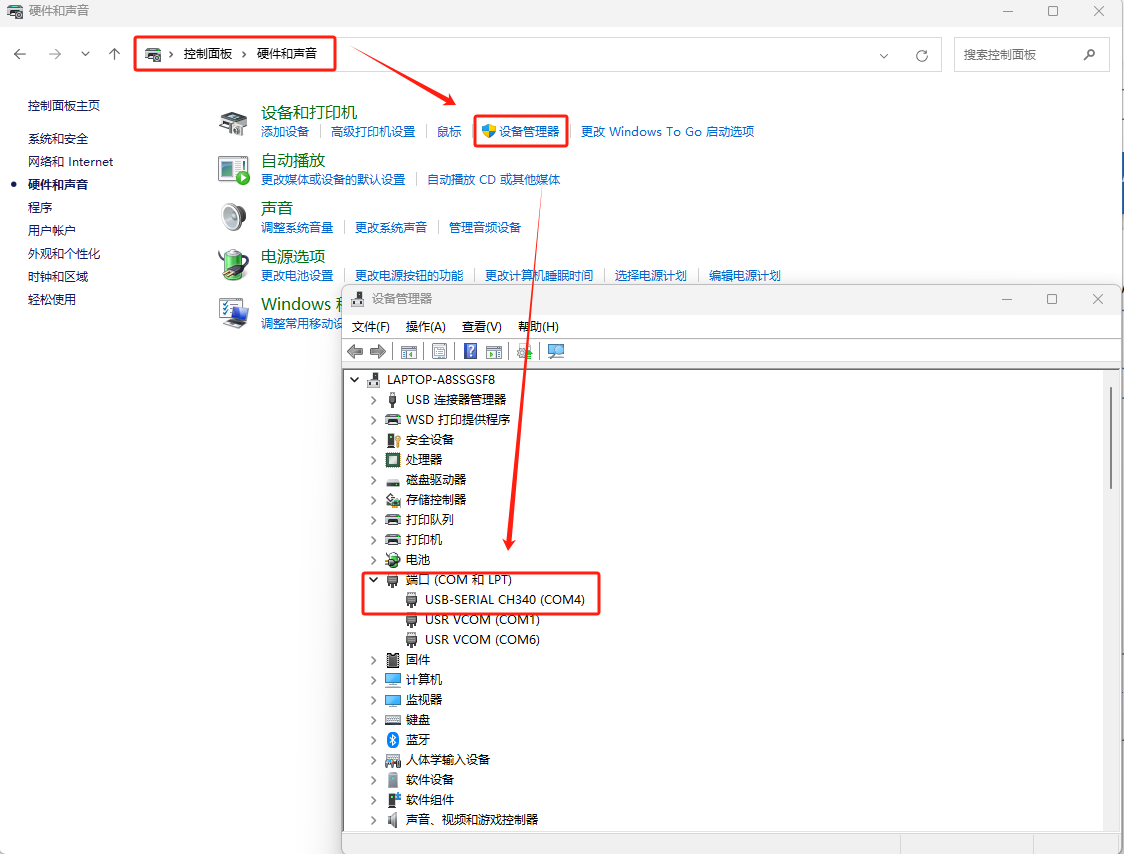Click the Control Panel forward arrow
This screenshot has height=854, width=1124.
(54, 54)
